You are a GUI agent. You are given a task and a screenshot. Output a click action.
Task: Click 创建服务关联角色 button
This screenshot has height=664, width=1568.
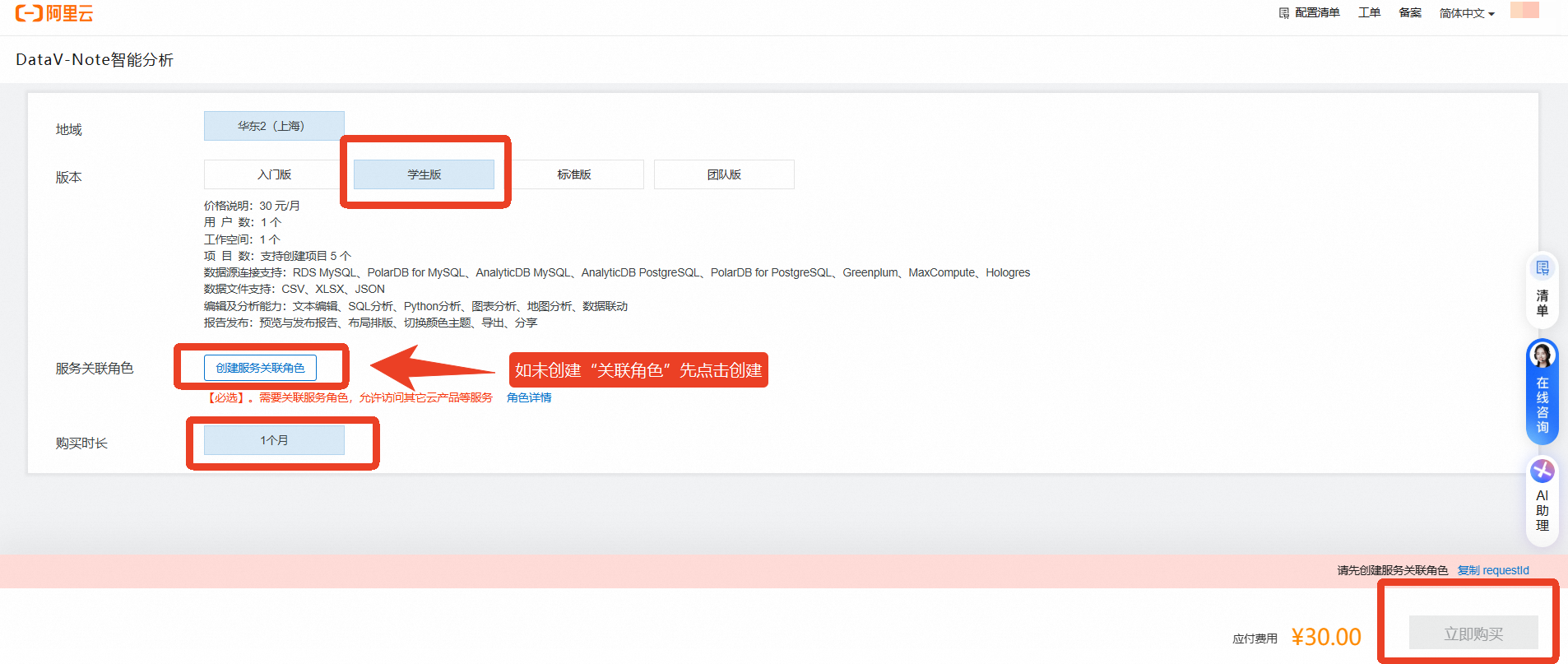[260, 368]
